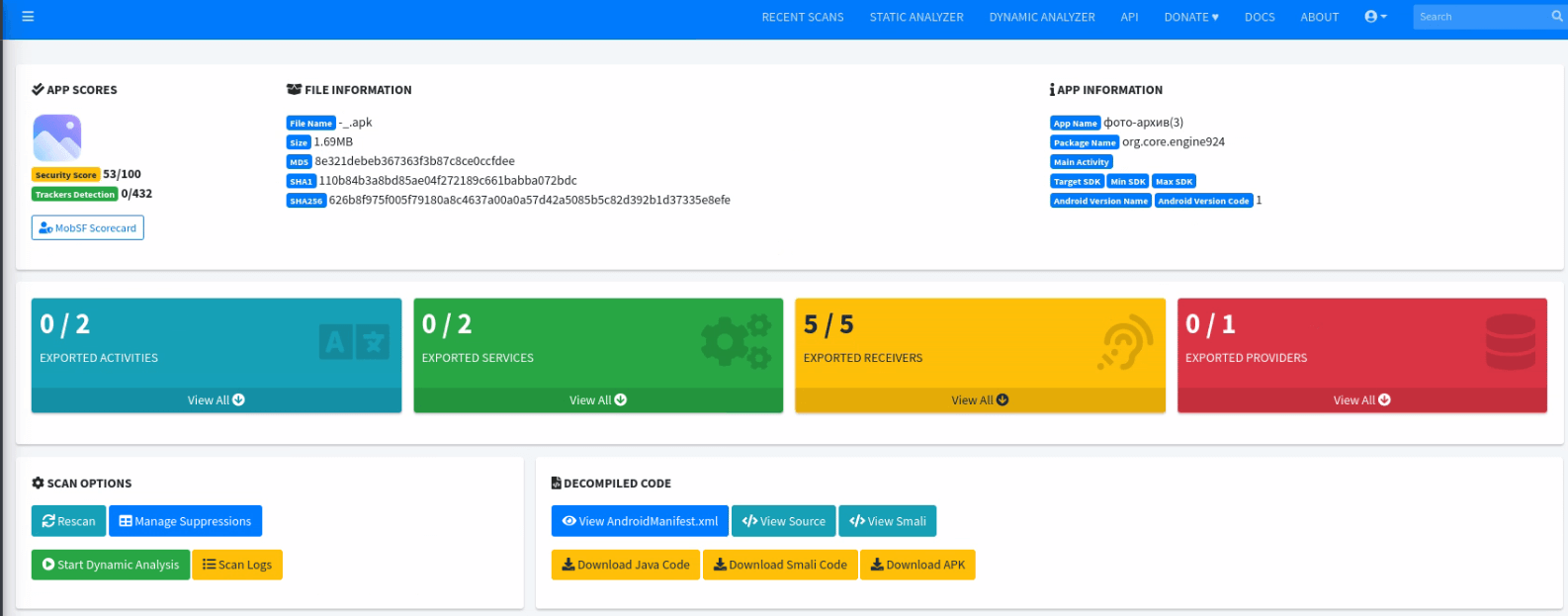The image size is (1568, 616).
Task: Expand View All under Exported Activities
Action: coord(216,400)
